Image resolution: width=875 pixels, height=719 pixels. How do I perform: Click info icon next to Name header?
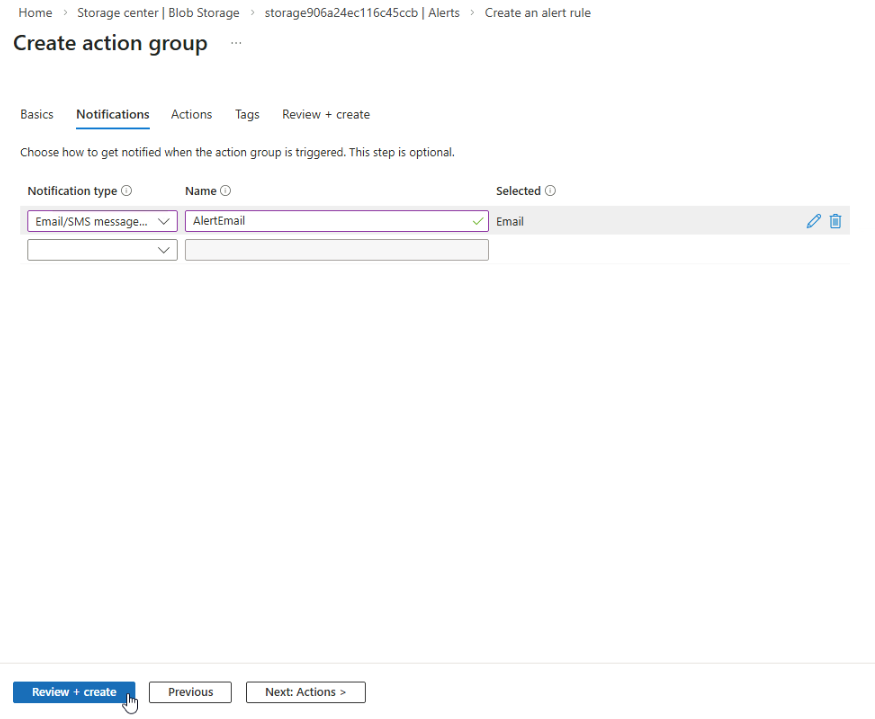[226, 191]
